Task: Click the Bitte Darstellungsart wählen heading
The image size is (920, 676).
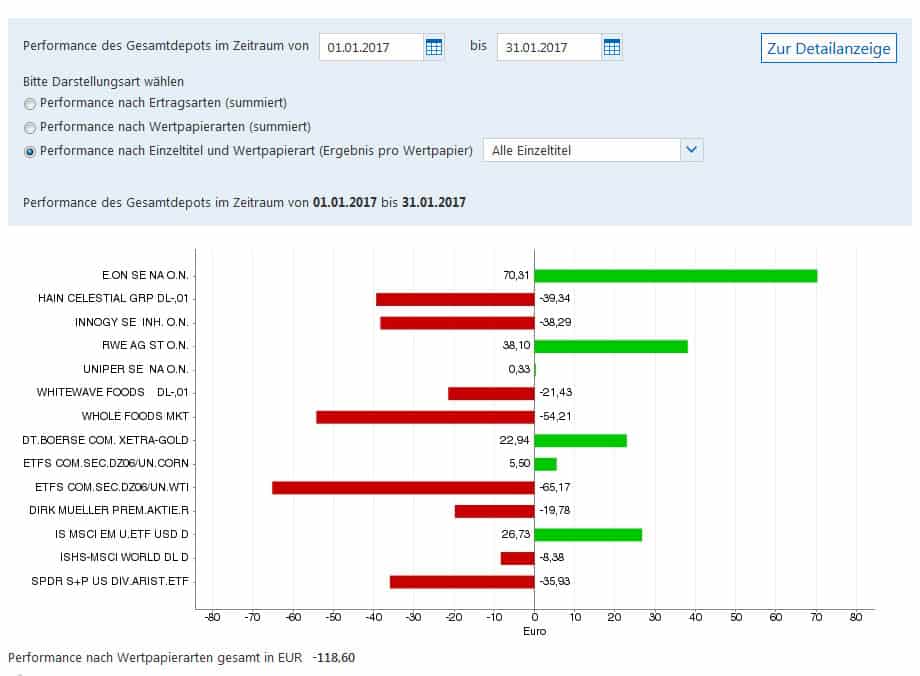Action: [x=103, y=82]
